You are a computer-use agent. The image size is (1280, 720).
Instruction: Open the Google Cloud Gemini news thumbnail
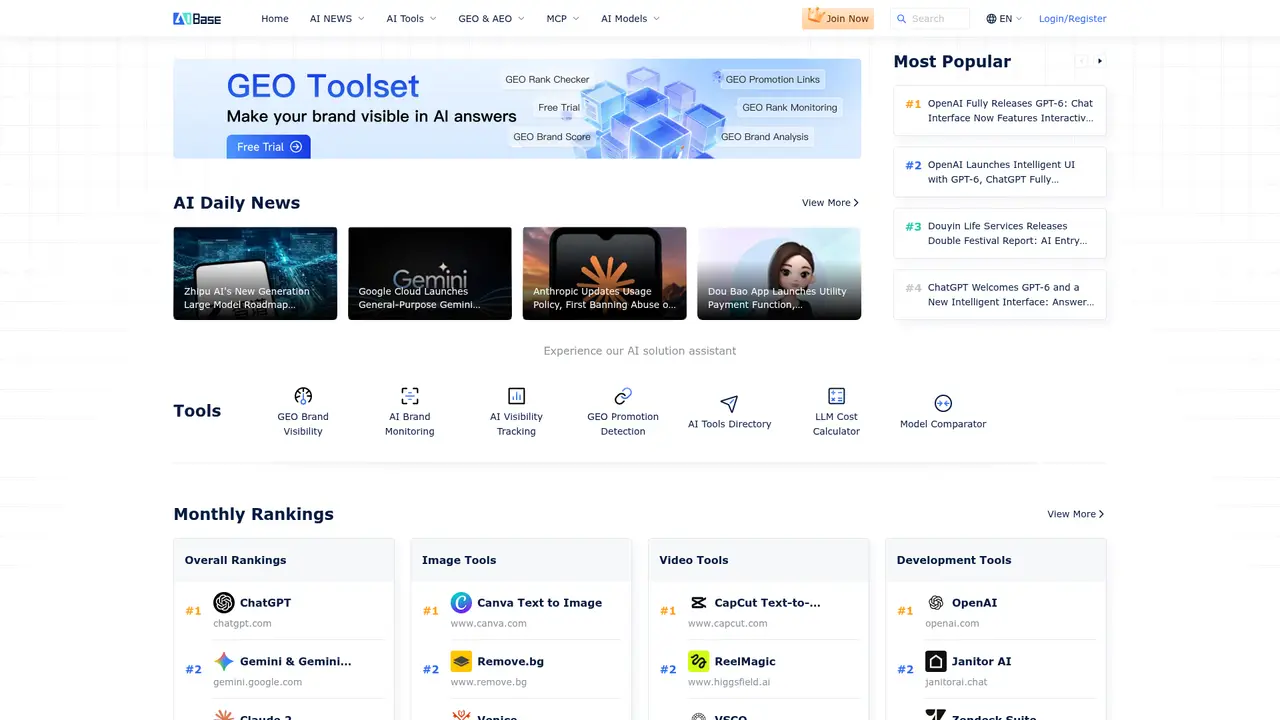(430, 273)
